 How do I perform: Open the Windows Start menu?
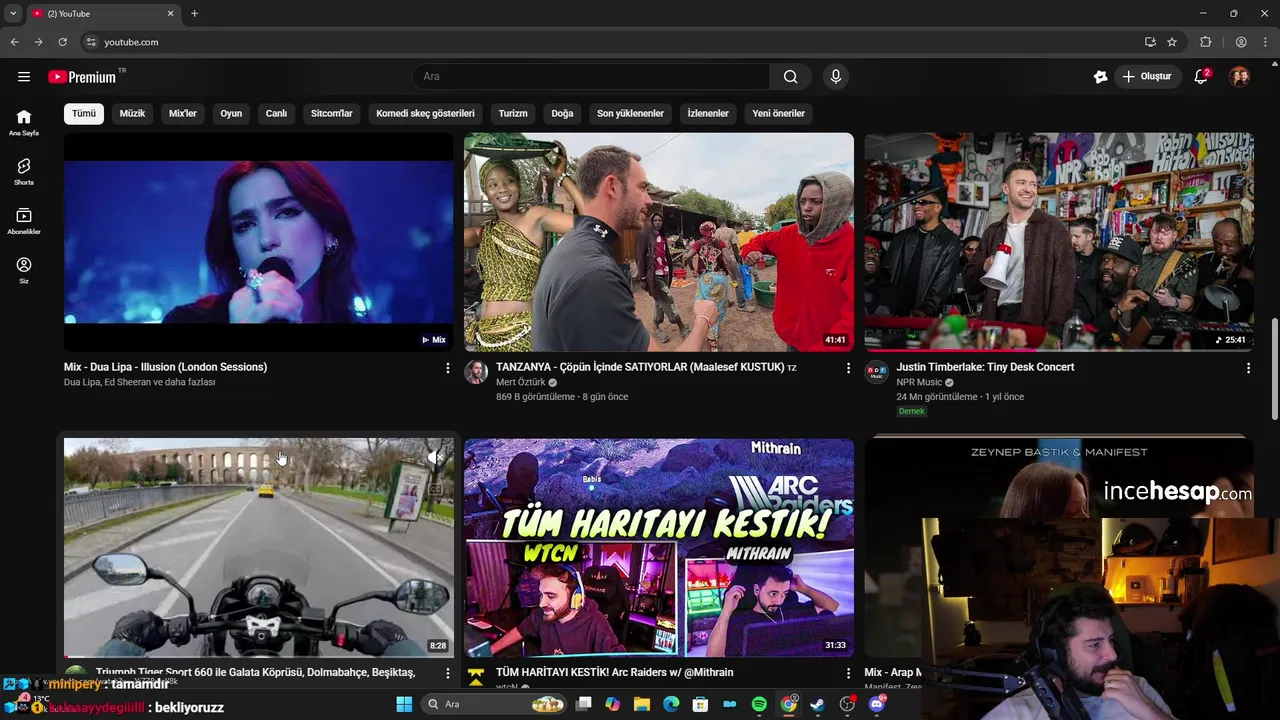coord(404,704)
